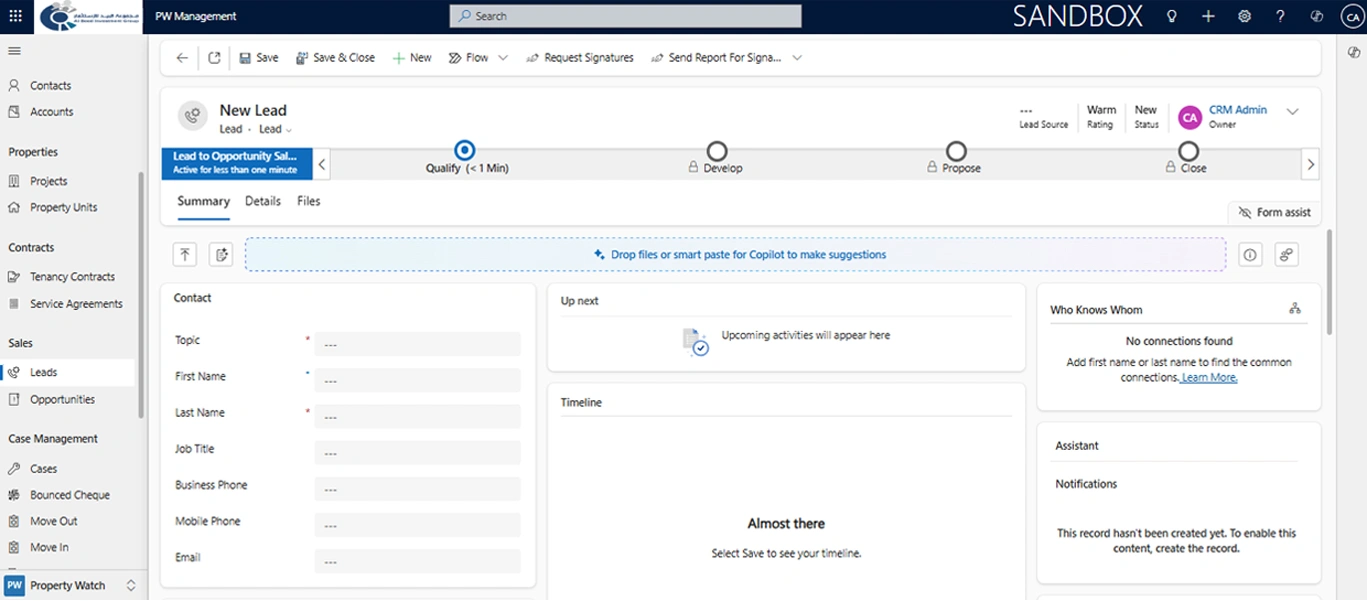1367x601 pixels.
Task: Follow the Learn More link
Action: 1209,378
